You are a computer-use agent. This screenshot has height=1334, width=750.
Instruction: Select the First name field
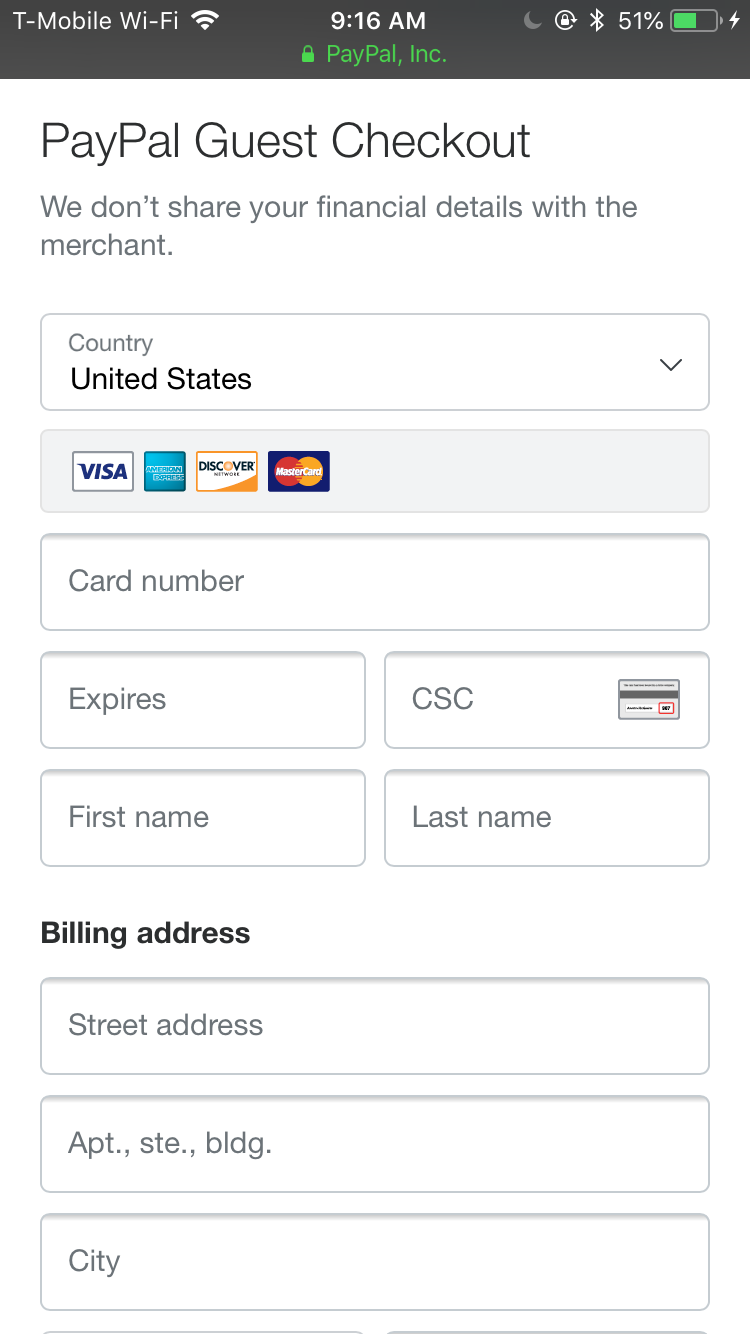[x=203, y=818]
